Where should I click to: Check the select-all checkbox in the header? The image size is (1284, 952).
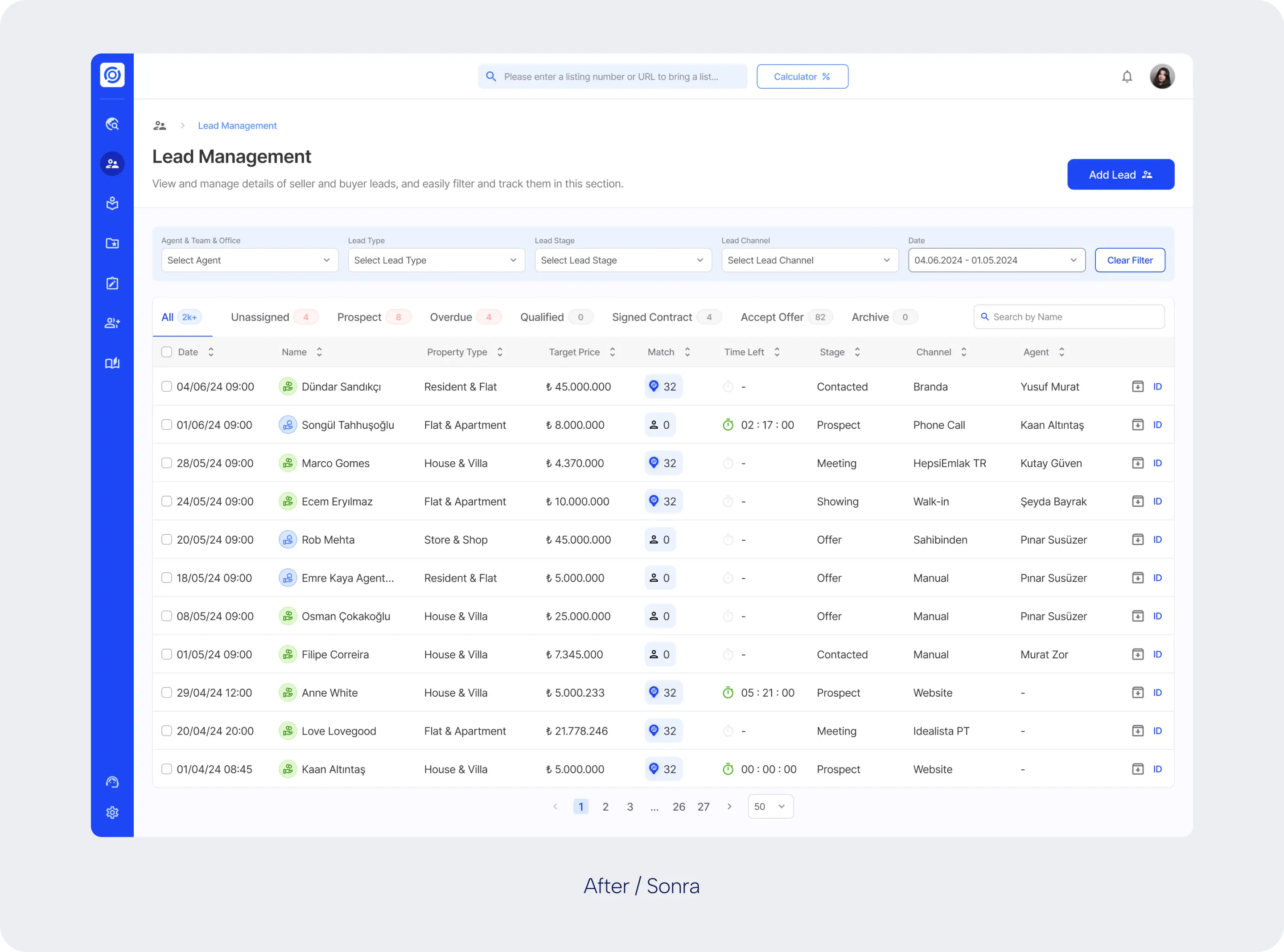pyautogui.click(x=167, y=352)
